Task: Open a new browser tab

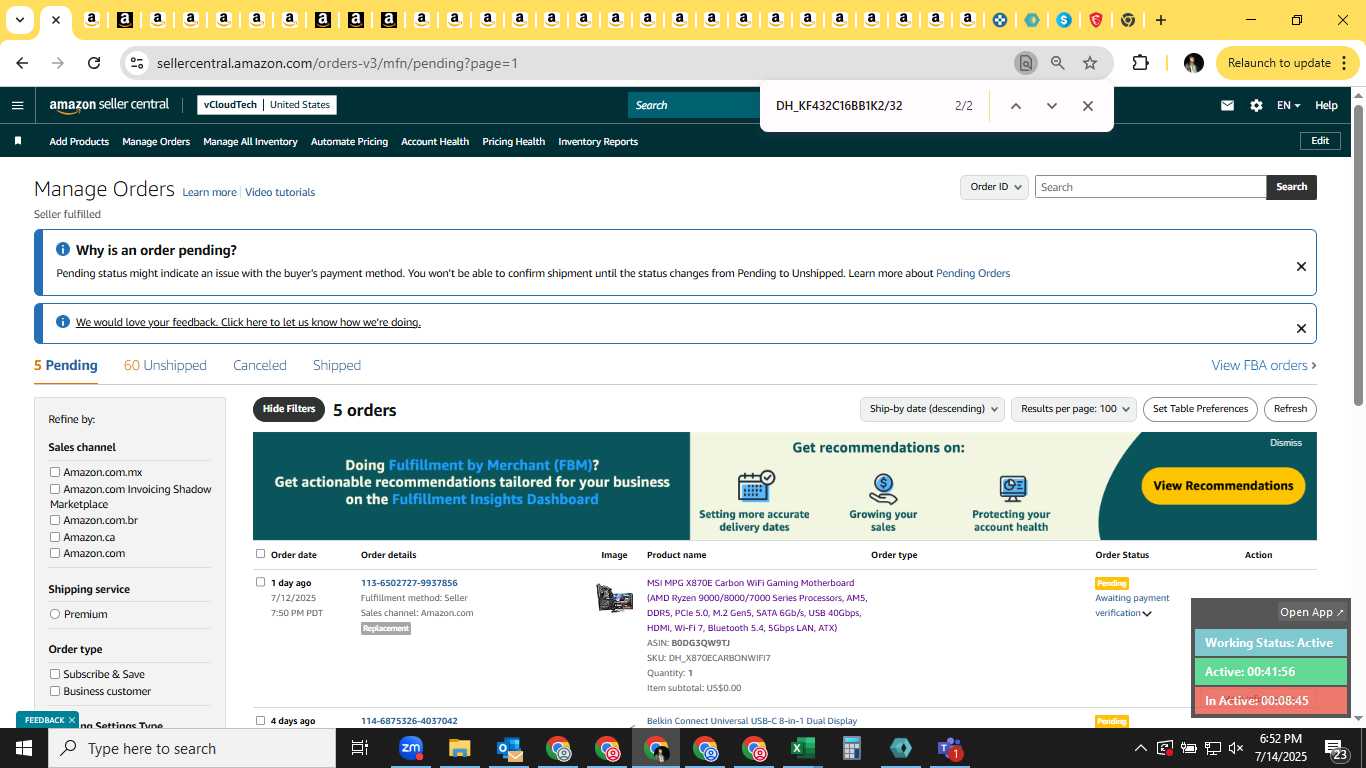Action: [x=1160, y=20]
